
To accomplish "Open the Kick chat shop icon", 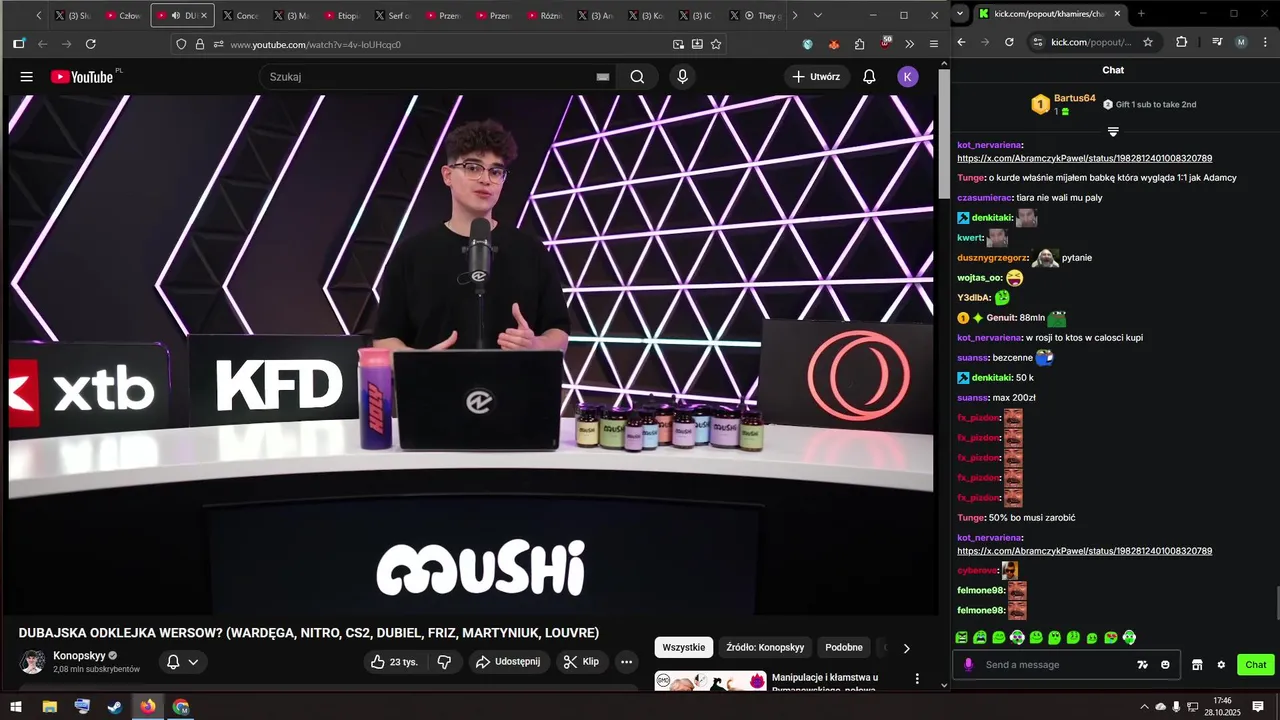I will 1196,665.
